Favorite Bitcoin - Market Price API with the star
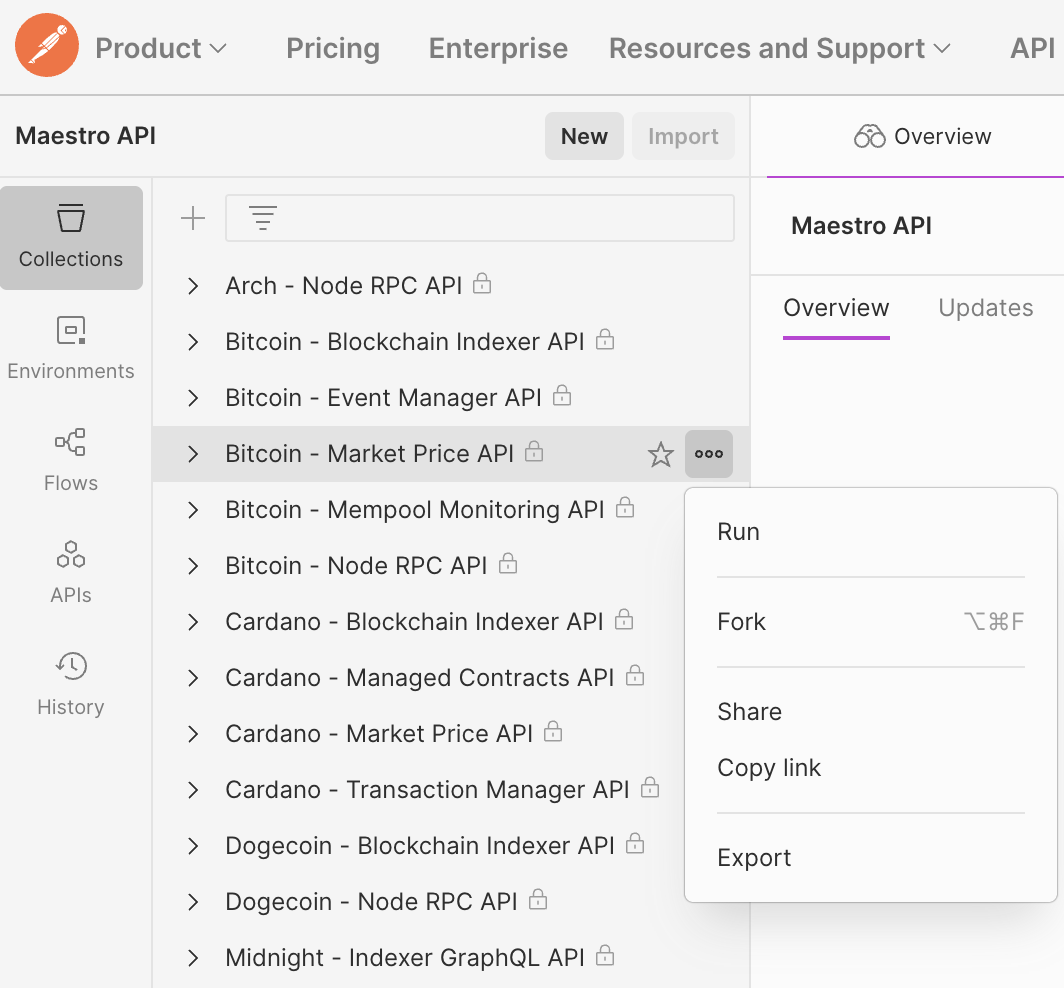The width and height of the screenshot is (1064, 988). click(x=660, y=454)
